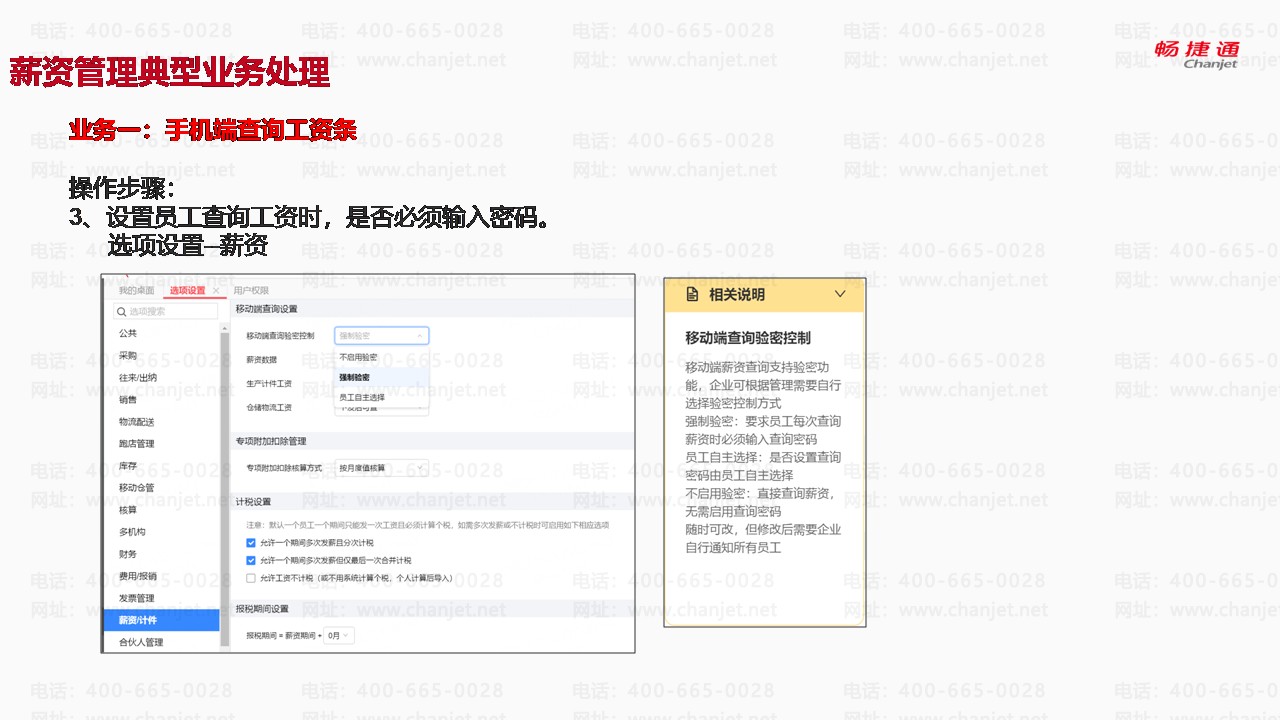Open the 移动端查询验密控制 dropdown
The width and height of the screenshot is (1280, 720).
(x=381, y=336)
